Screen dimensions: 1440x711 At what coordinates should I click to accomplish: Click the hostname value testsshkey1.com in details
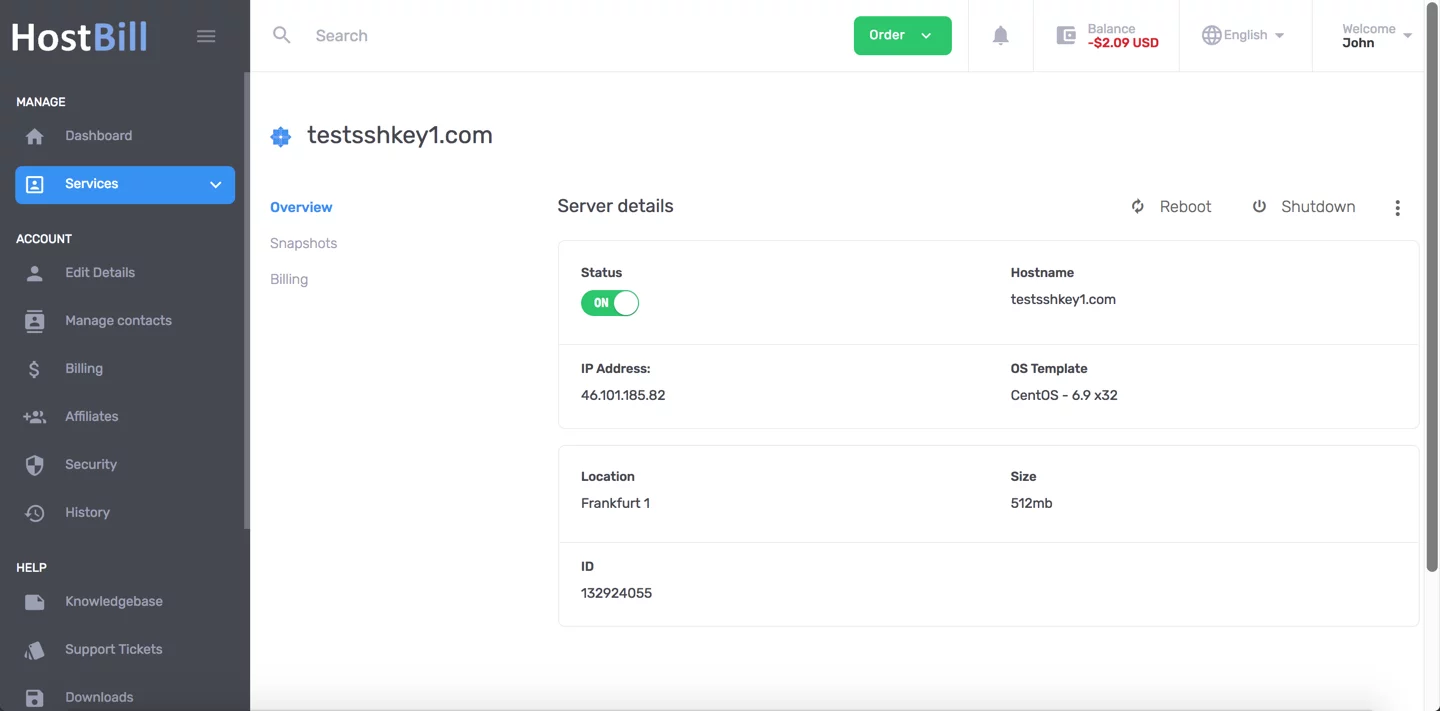(1063, 299)
